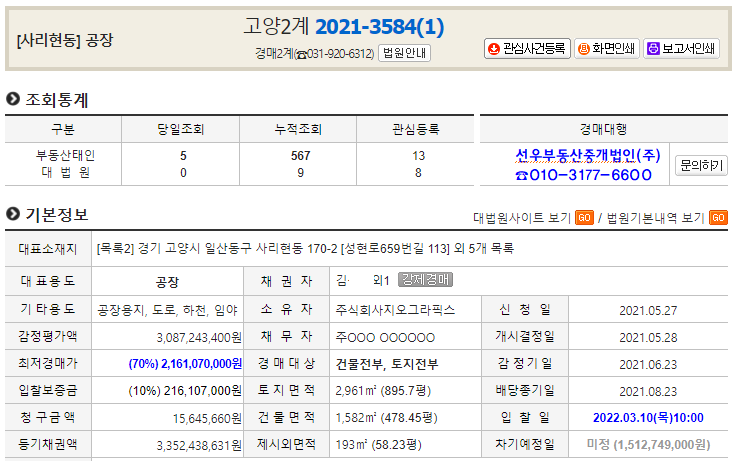Click the appraisal value 3,087,243,400원
The width and height of the screenshot is (737, 461).
199,337
